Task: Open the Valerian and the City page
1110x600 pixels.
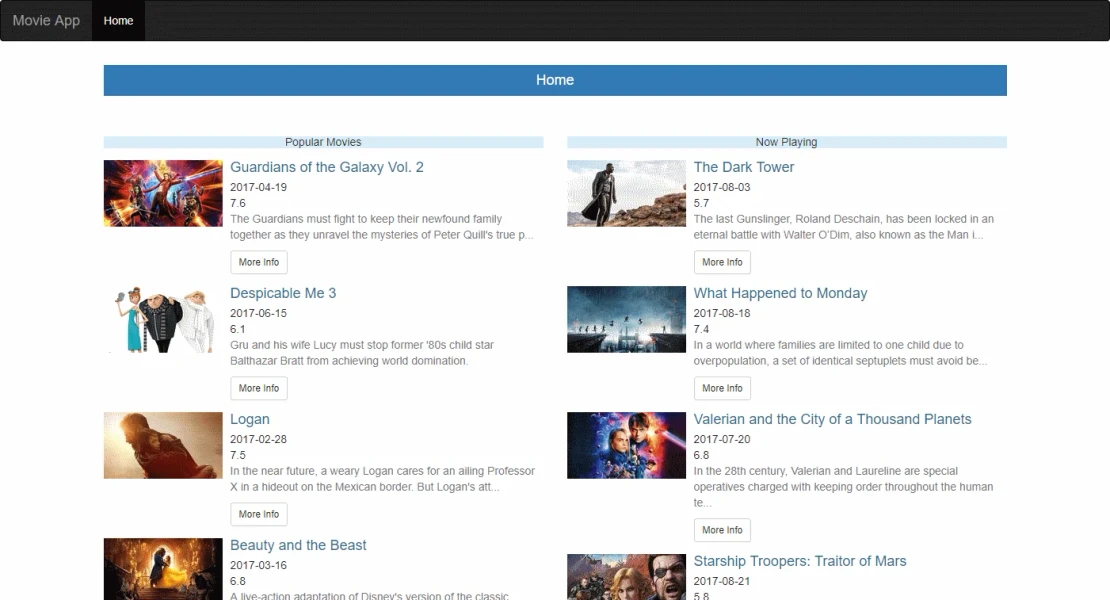Action: [832, 419]
